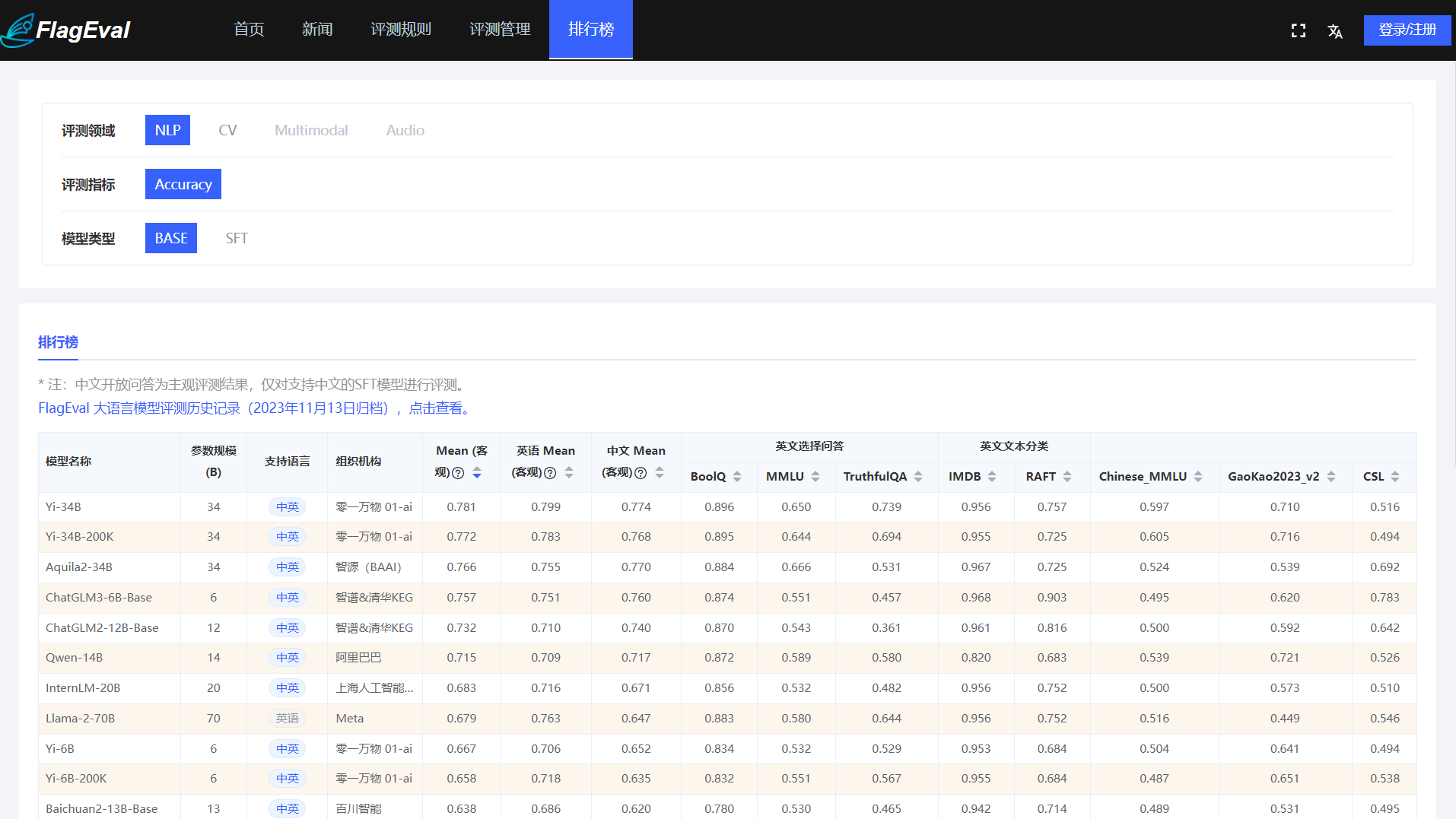The width and height of the screenshot is (1456, 819).
Task: Click CSL value 0.692 for Aquila2-34B
Action: click(x=1384, y=567)
